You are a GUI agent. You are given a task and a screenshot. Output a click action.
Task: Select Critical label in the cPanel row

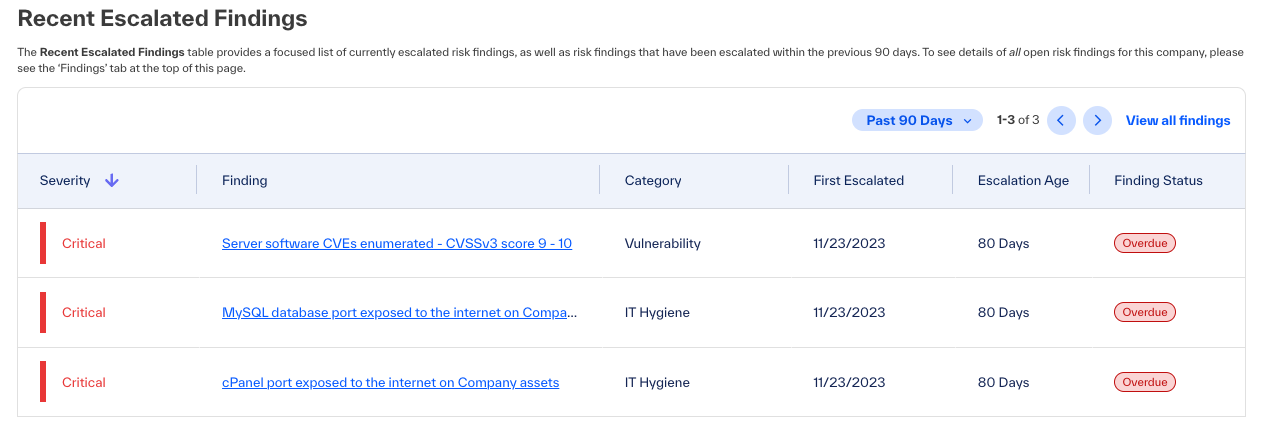click(x=84, y=383)
